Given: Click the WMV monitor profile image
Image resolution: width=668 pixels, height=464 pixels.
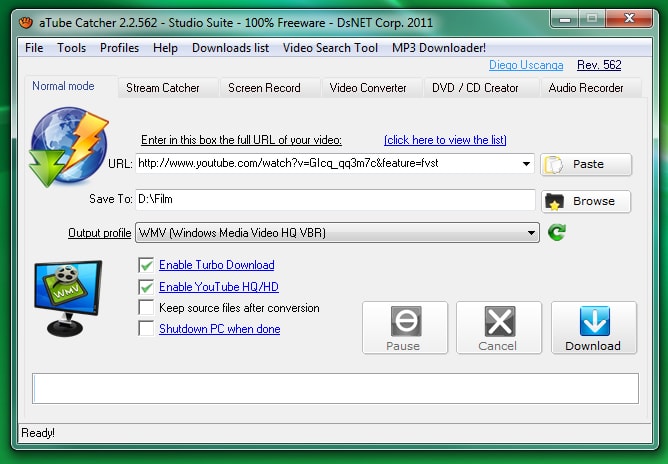Looking at the screenshot, I should pos(68,298).
